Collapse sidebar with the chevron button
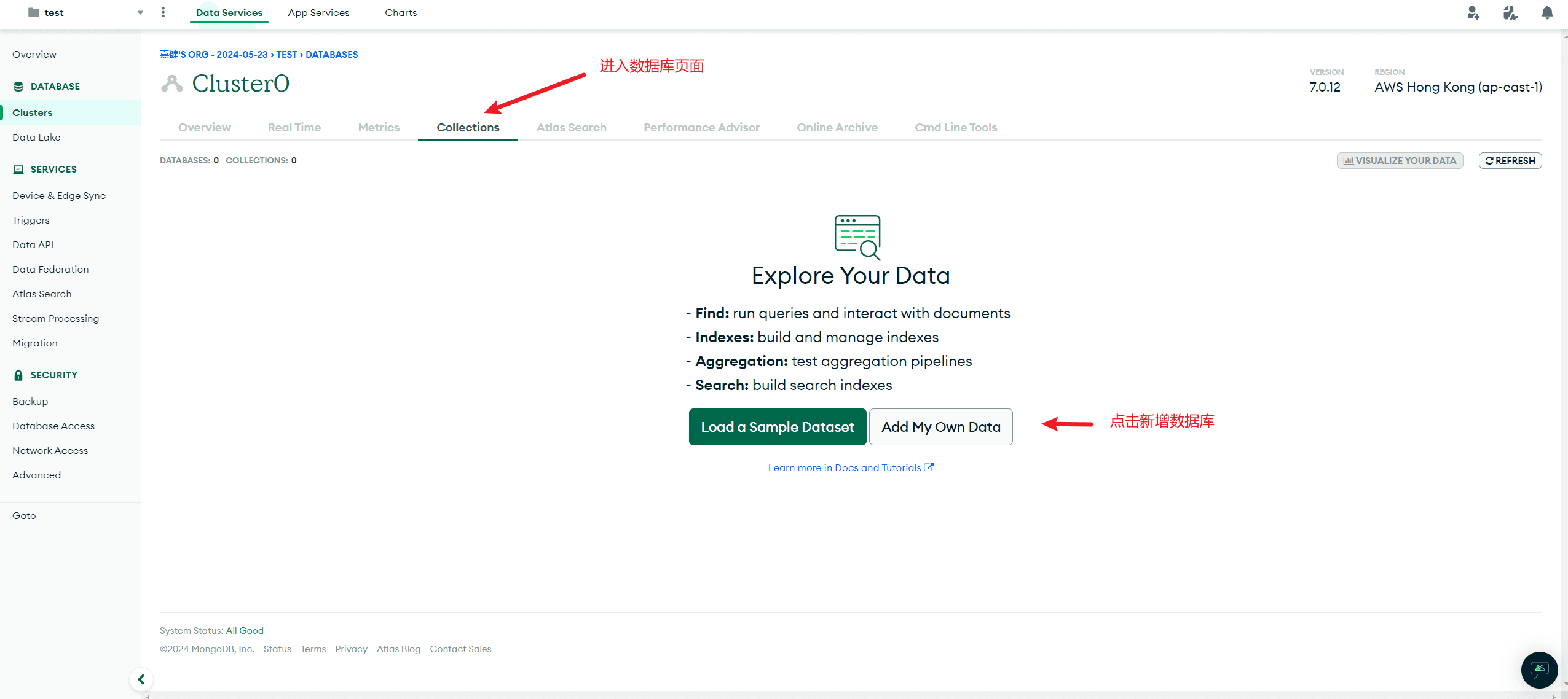This screenshot has width=1568, height=699. [141, 679]
